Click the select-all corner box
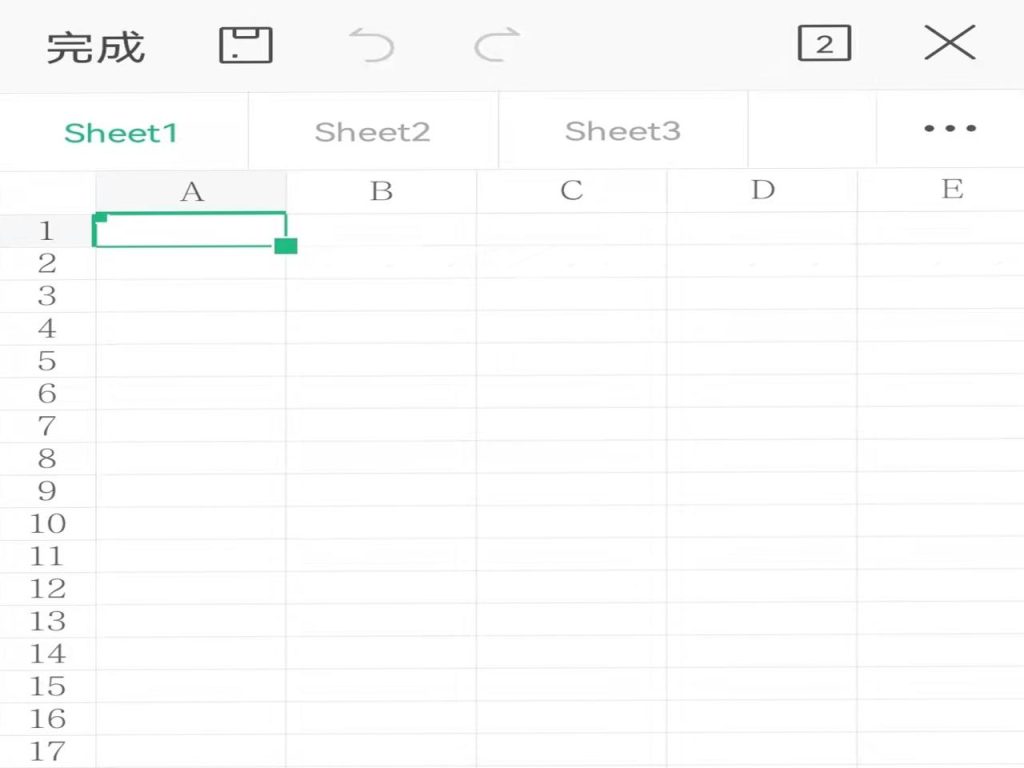 click(47, 190)
